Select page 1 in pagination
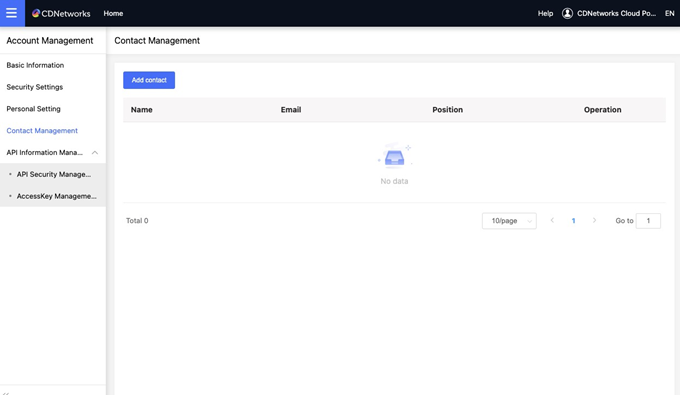 click(x=573, y=221)
